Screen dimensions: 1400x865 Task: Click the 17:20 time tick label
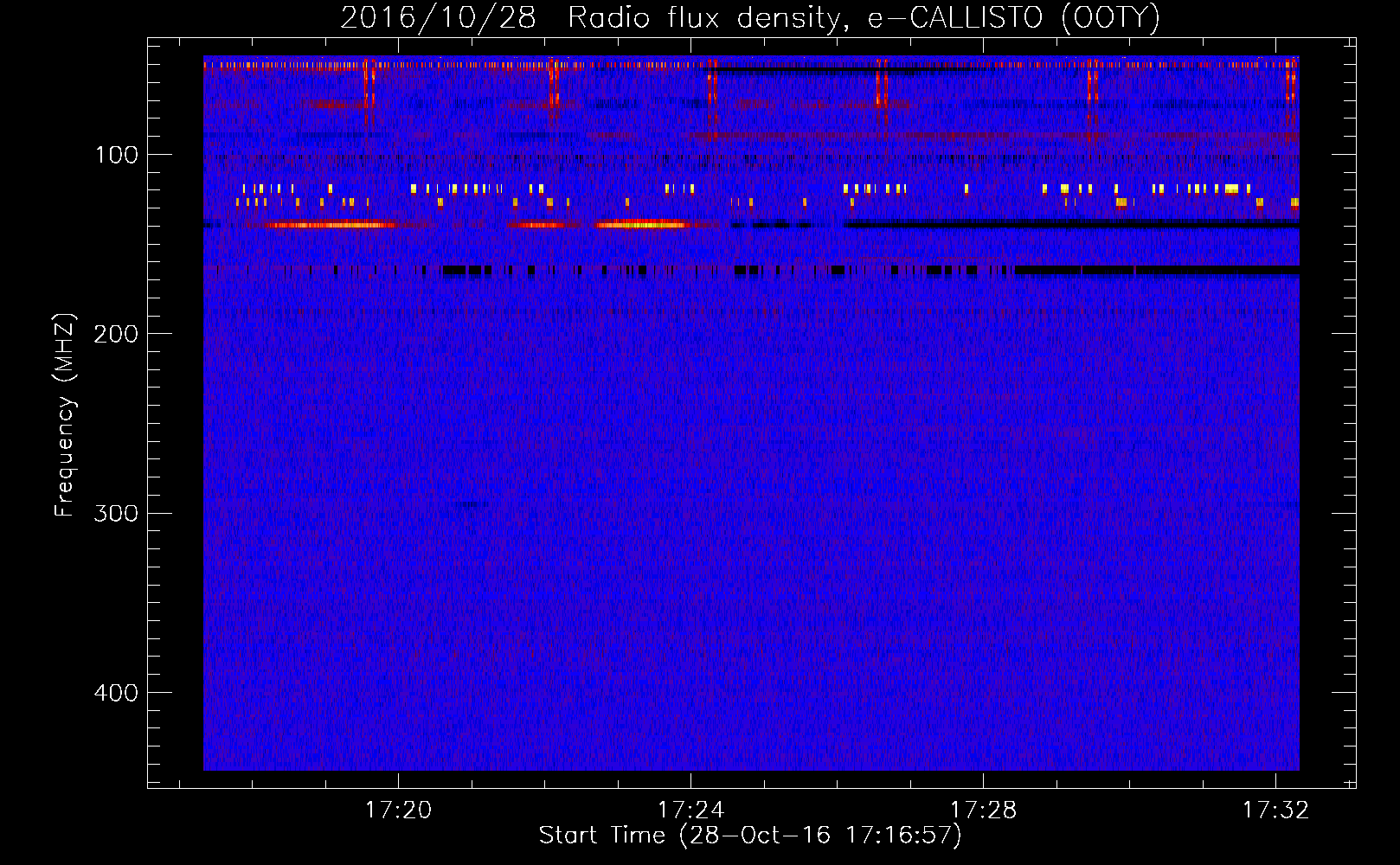tap(398, 811)
